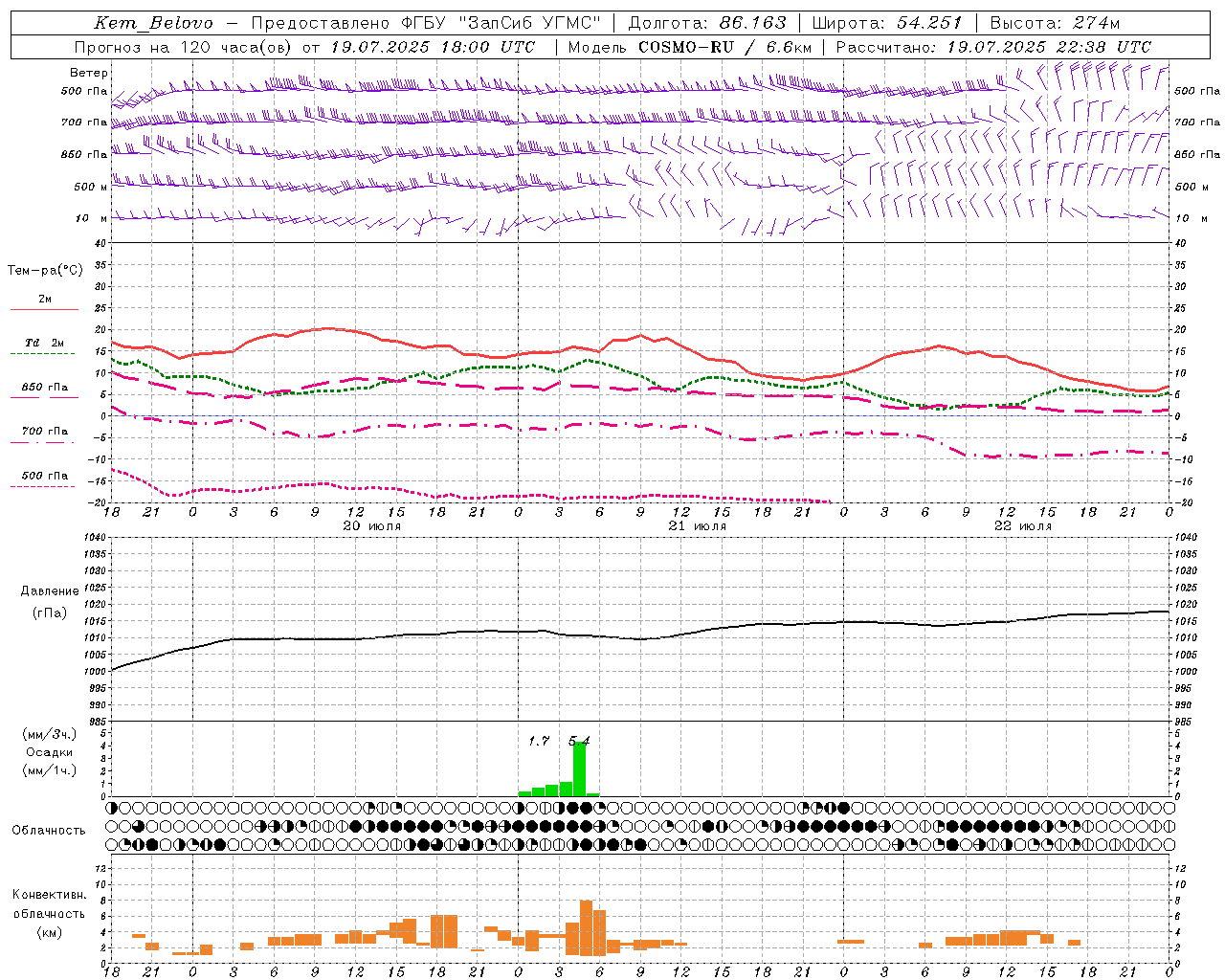Click the 5.4 precipitation total value
1225x980 pixels.
click(579, 741)
